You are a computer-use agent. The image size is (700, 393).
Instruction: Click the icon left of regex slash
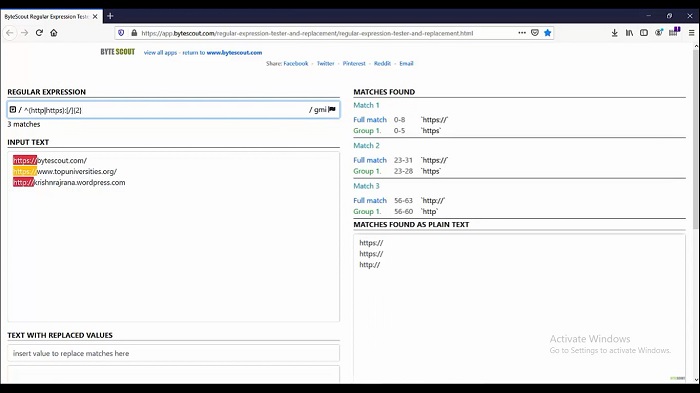(13, 109)
